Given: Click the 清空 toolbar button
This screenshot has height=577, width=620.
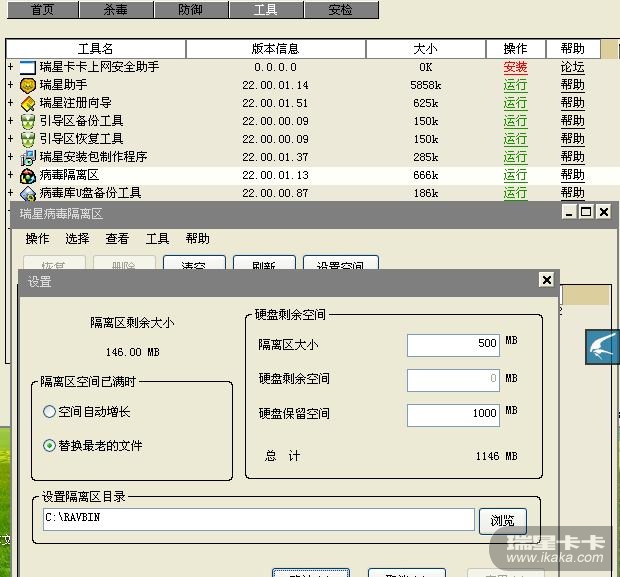Looking at the screenshot, I should [x=194, y=262].
